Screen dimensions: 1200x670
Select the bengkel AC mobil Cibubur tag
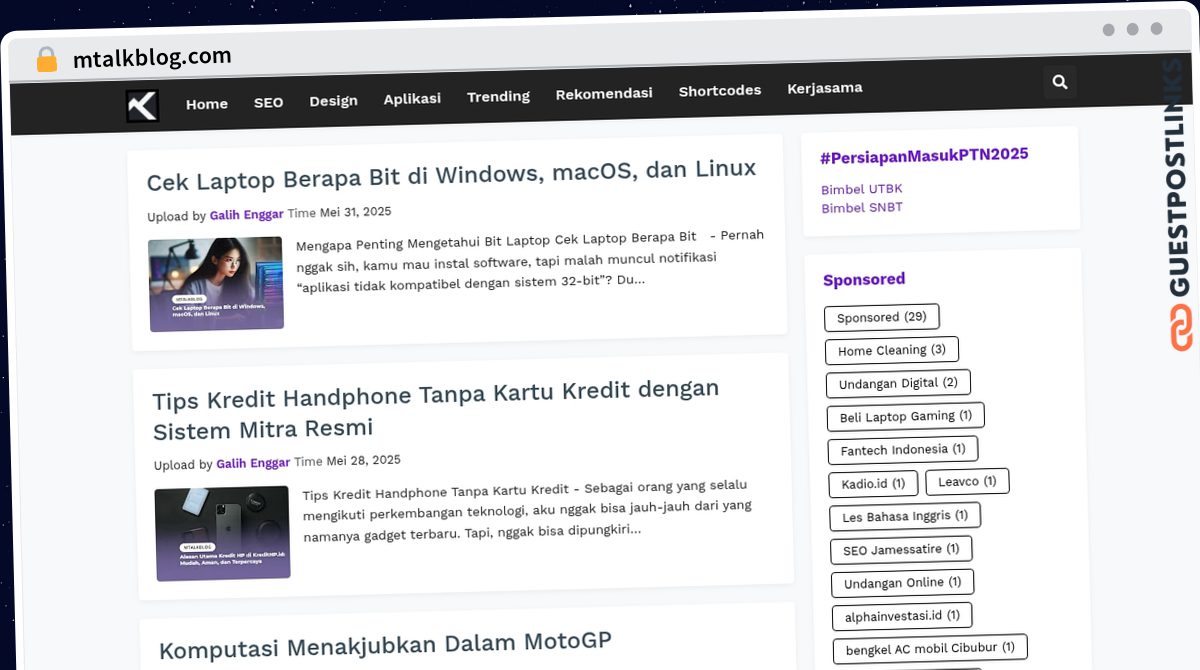[x=930, y=649]
